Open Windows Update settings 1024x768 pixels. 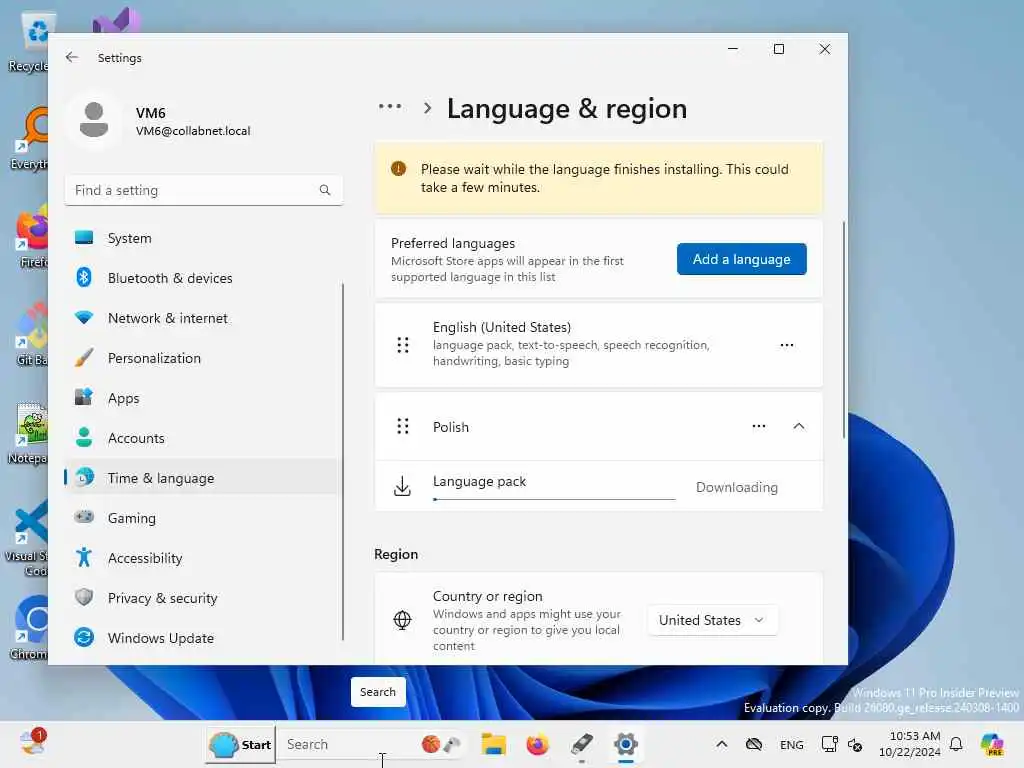pyautogui.click(x=203, y=638)
